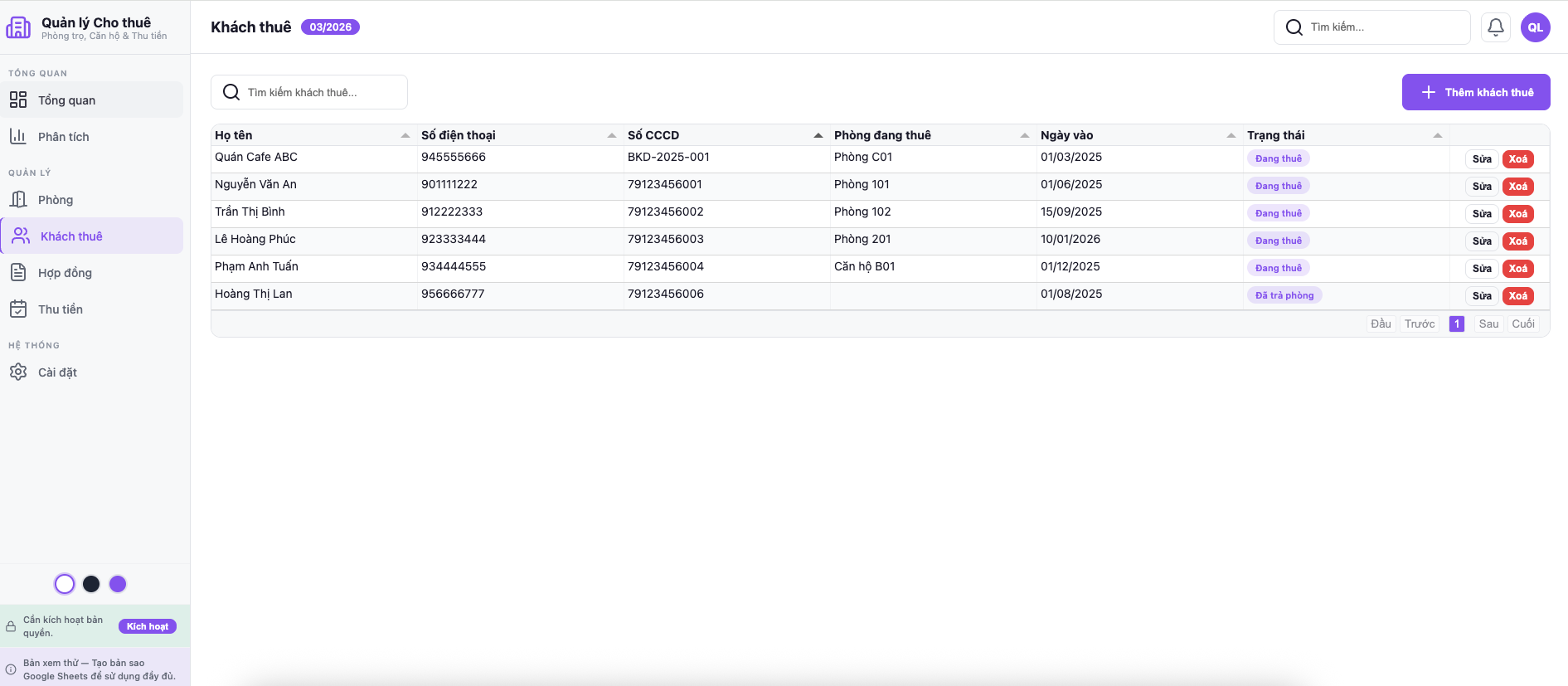Image resolution: width=1568 pixels, height=686 pixels.
Task: Click the Tổng quan dashboard icon
Action: pyautogui.click(x=18, y=100)
